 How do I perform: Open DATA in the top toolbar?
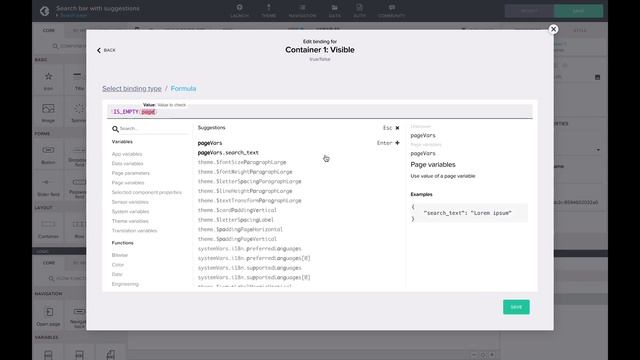pos(334,11)
